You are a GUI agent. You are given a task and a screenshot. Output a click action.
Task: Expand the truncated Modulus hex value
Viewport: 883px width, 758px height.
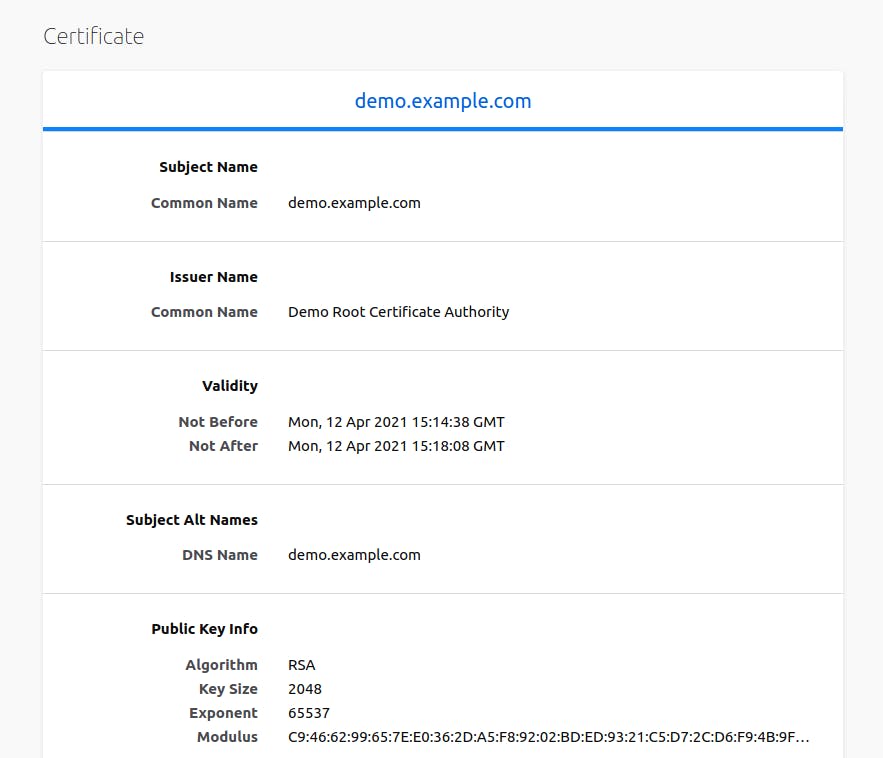(548, 737)
